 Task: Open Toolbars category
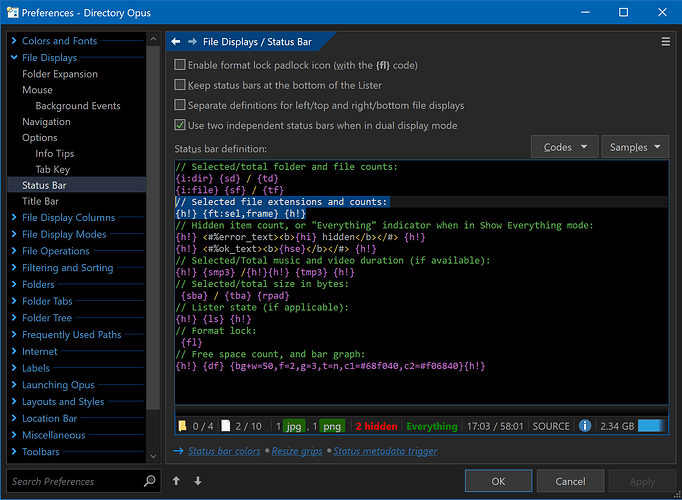tap(40, 452)
